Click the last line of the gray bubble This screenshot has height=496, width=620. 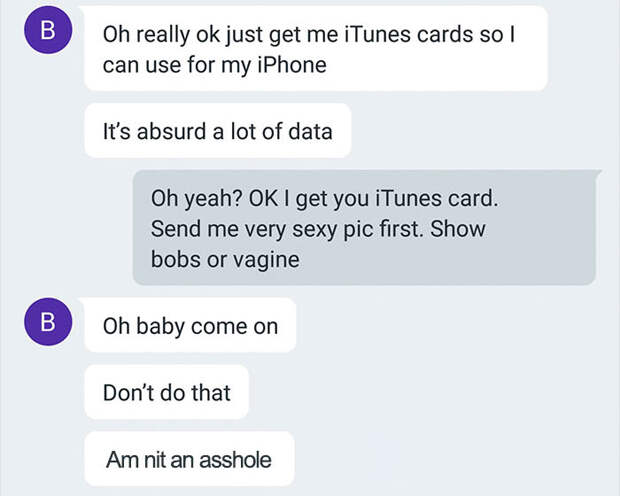point(225,260)
